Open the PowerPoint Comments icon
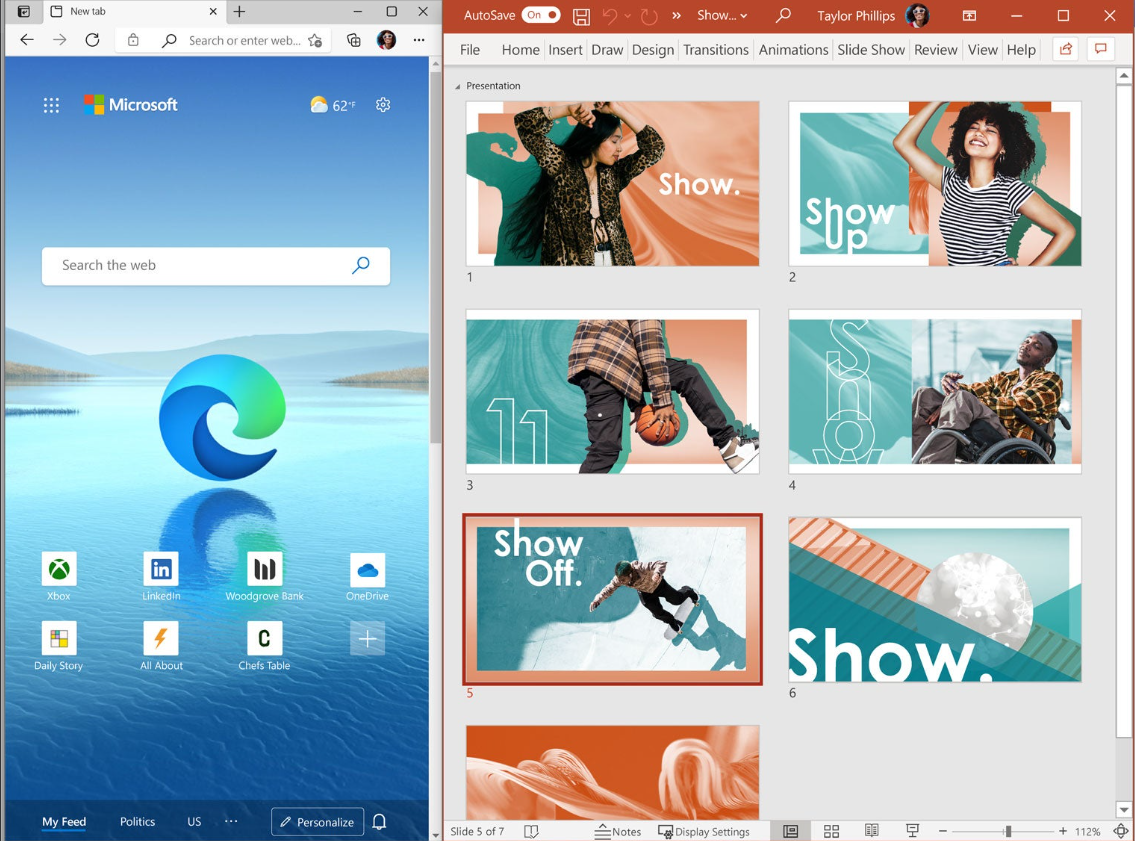This screenshot has width=1135, height=841. pyautogui.click(x=1100, y=49)
